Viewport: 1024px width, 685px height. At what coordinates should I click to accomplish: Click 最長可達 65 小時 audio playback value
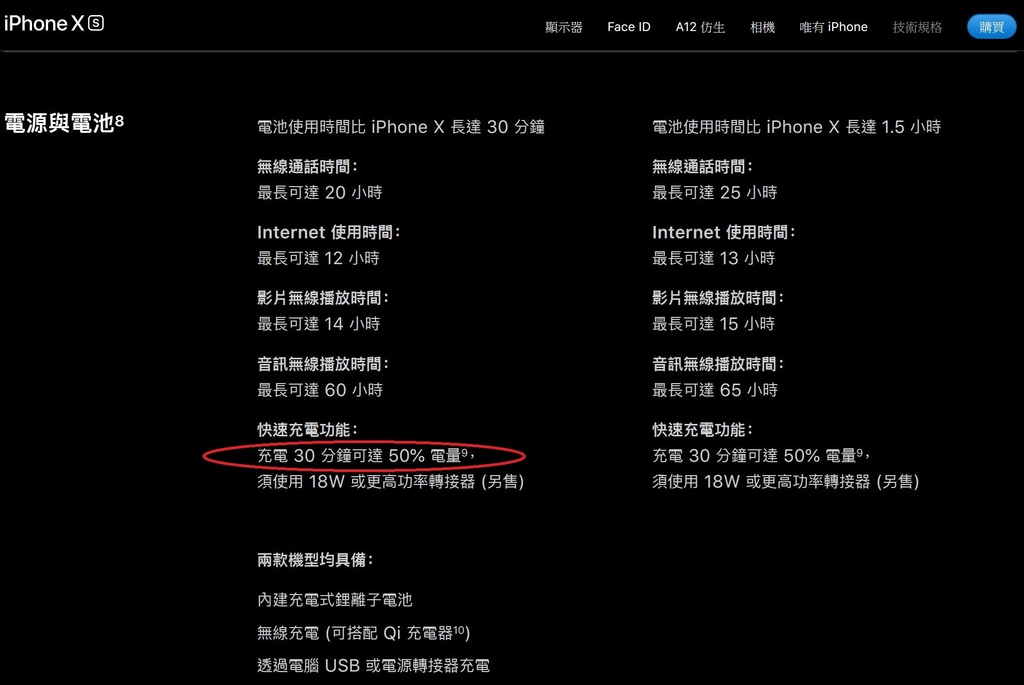[x=715, y=390]
